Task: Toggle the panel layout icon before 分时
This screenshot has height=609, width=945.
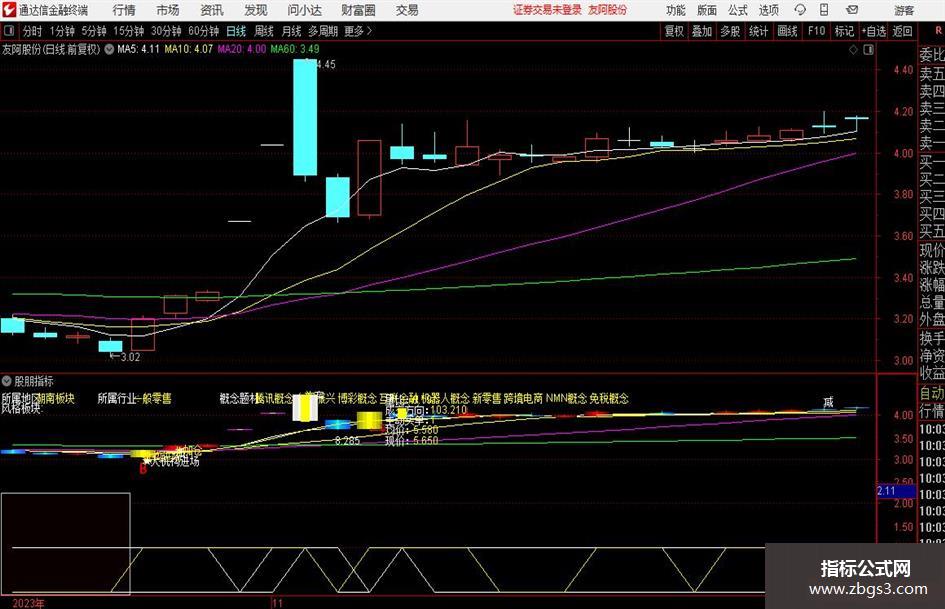Action: (8, 31)
